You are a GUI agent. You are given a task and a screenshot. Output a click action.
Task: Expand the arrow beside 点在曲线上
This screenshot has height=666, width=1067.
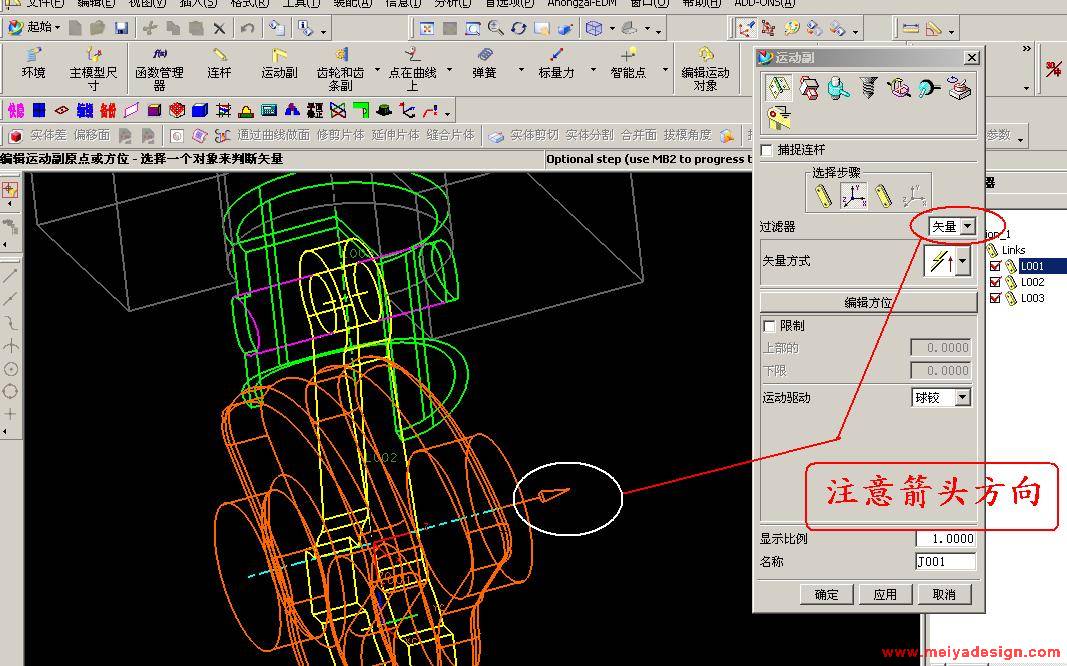(449, 70)
